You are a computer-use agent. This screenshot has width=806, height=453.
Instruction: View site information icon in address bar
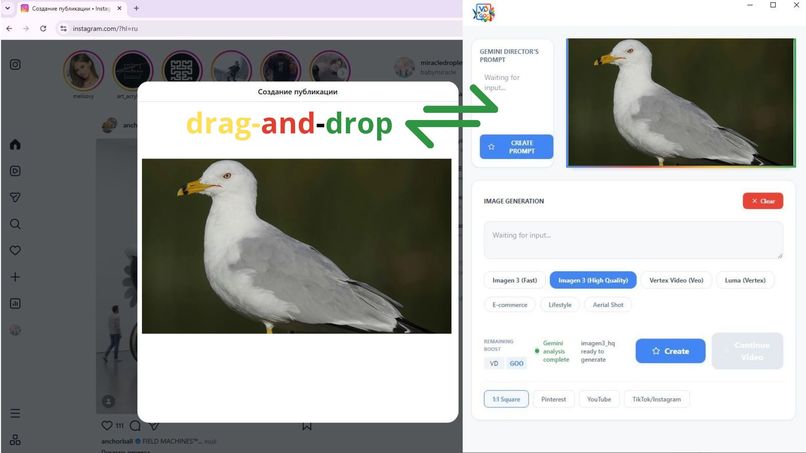tap(63, 29)
